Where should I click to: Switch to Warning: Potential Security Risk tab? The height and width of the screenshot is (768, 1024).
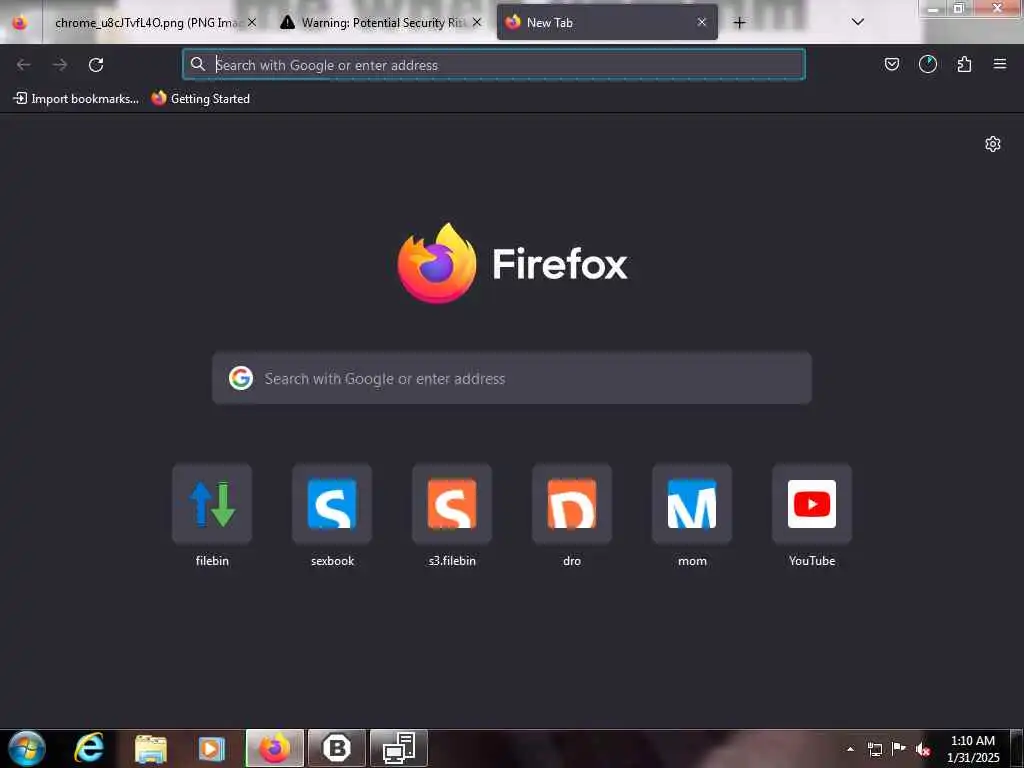pyautogui.click(x=381, y=22)
